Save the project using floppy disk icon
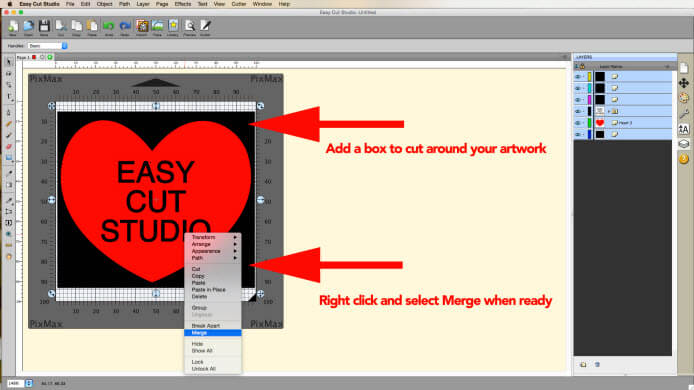Screen dimensions: 694x390 (x=44, y=27)
